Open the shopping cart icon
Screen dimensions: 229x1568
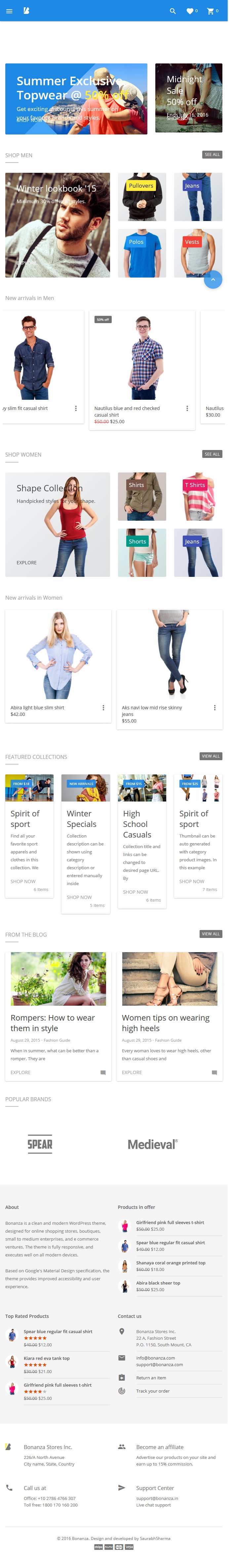(210, 11)
